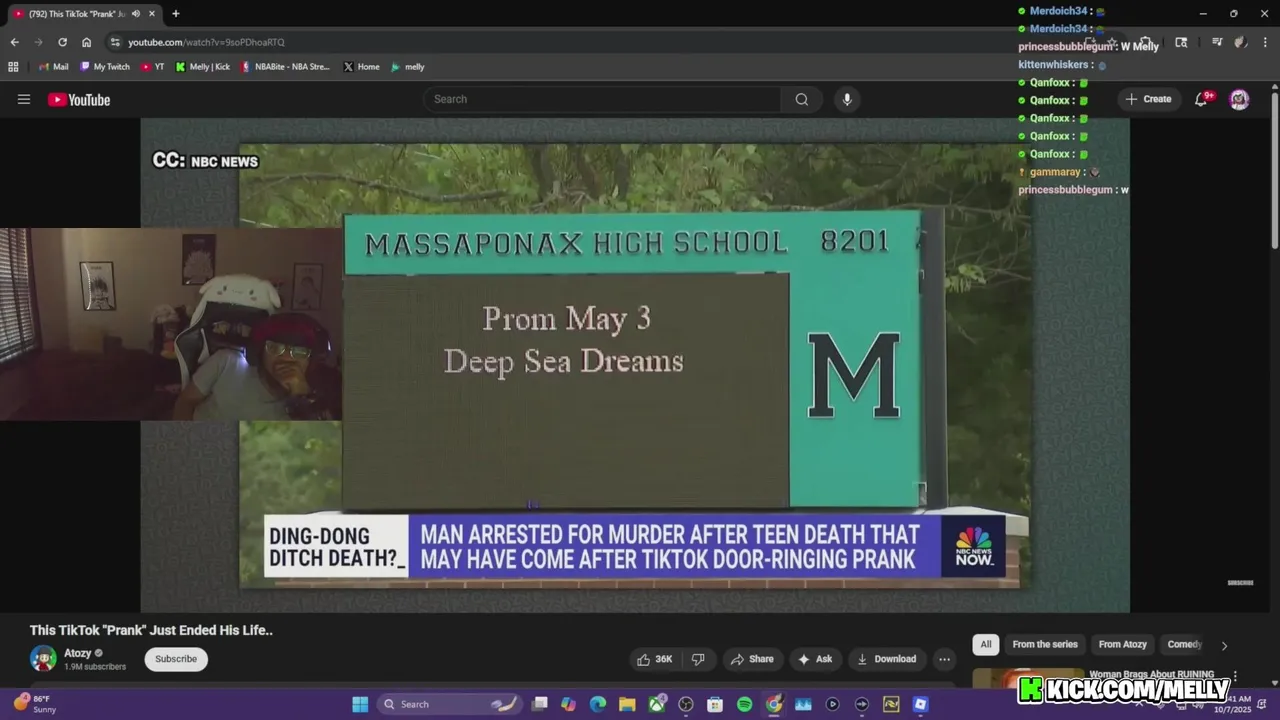Open the Woman Brags About RUINING video thumbnail

pos(1028,679)
